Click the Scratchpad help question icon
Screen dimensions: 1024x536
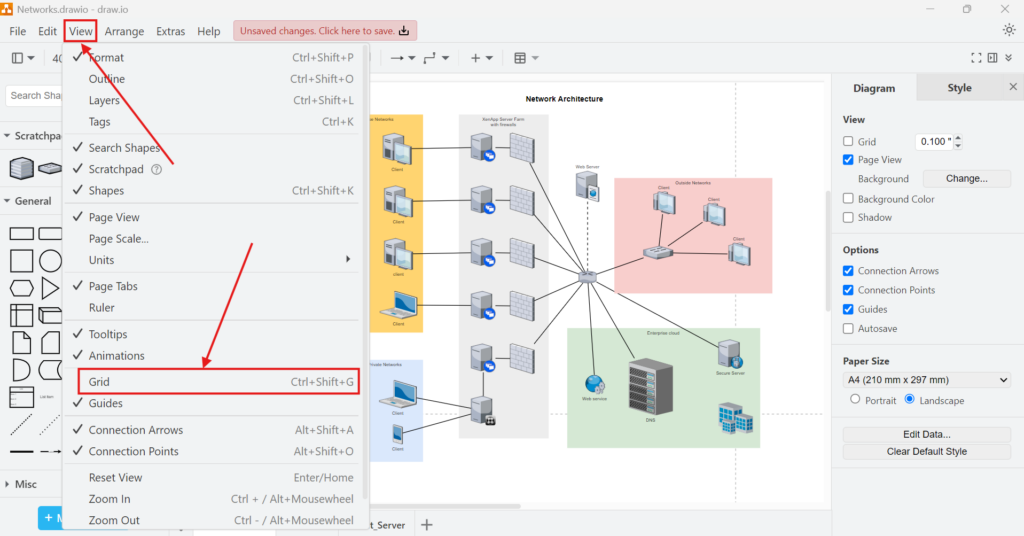pos(156,169)
